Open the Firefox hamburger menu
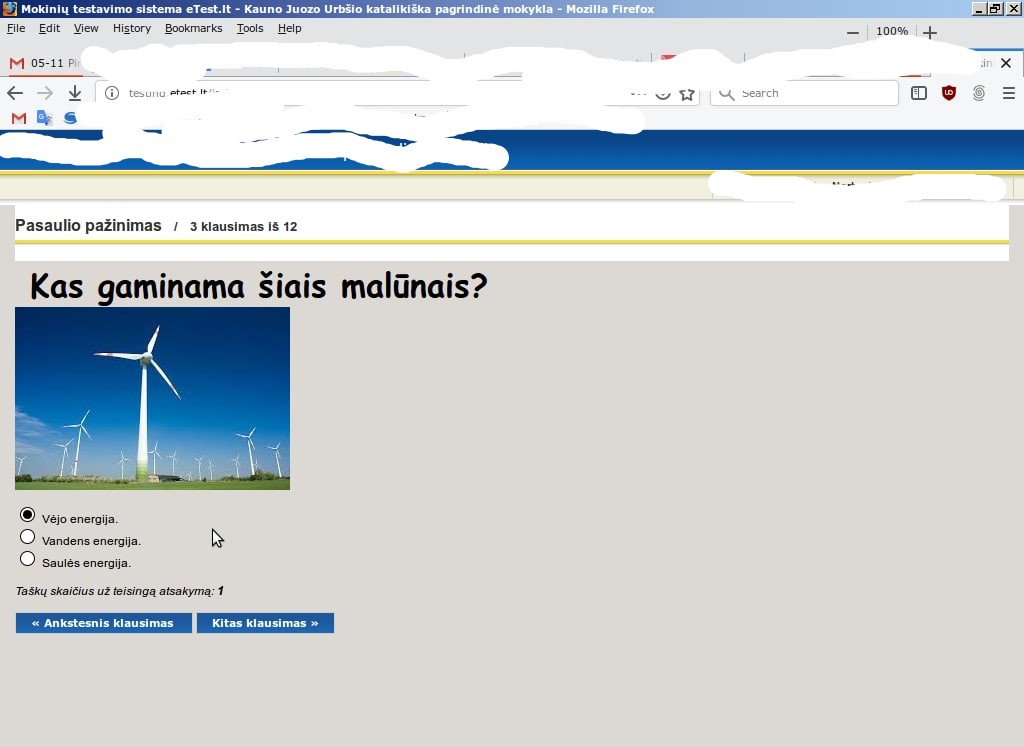The height and width of the screenshot is (747, 1024). [1008, 93]
